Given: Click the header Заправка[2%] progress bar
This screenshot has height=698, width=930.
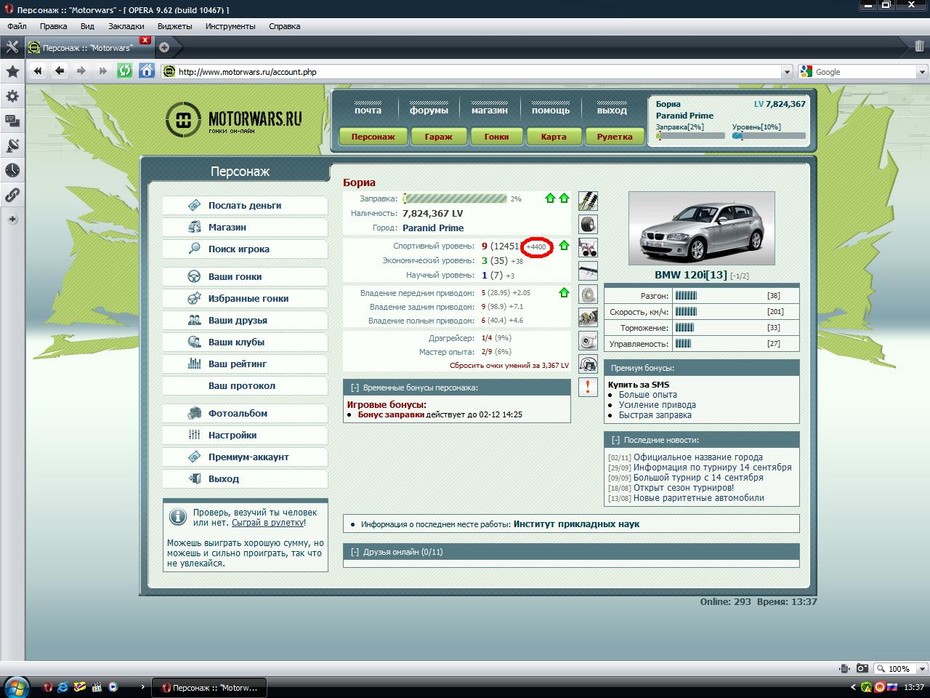Looking at the screenshot, I should coord(690,136).
